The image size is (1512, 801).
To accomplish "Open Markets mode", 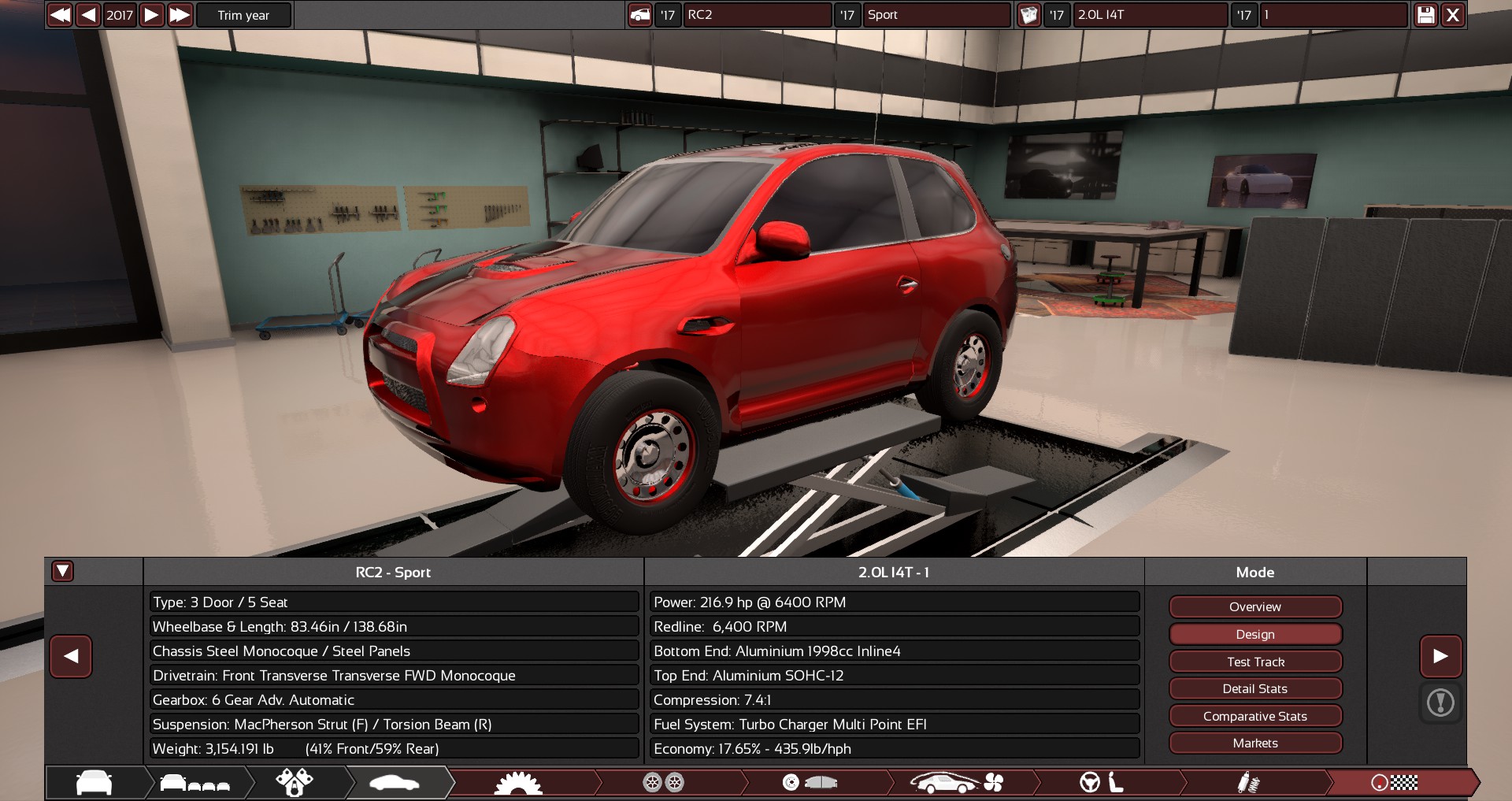I will pos(1255,743).
